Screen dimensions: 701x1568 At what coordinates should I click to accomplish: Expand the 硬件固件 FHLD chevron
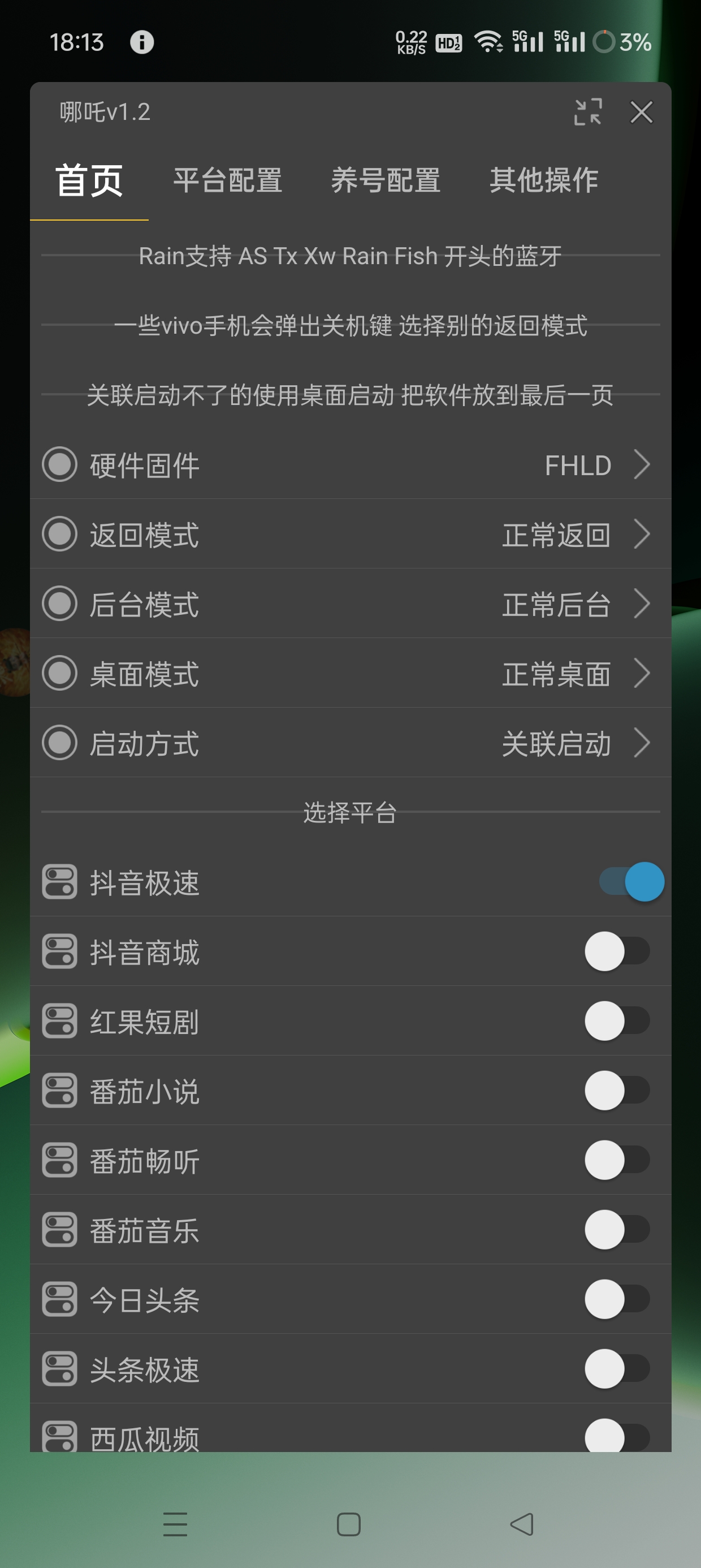(x=642, y=465)
